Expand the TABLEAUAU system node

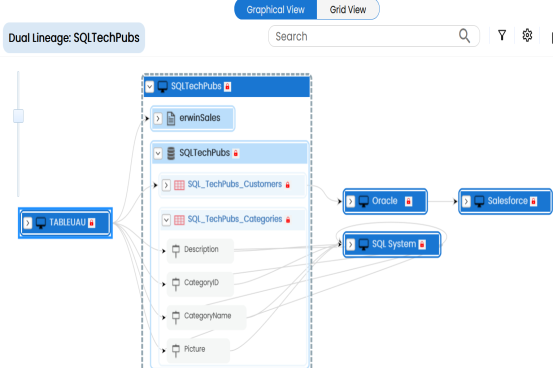pyautogui.click(x=28, y=223)
